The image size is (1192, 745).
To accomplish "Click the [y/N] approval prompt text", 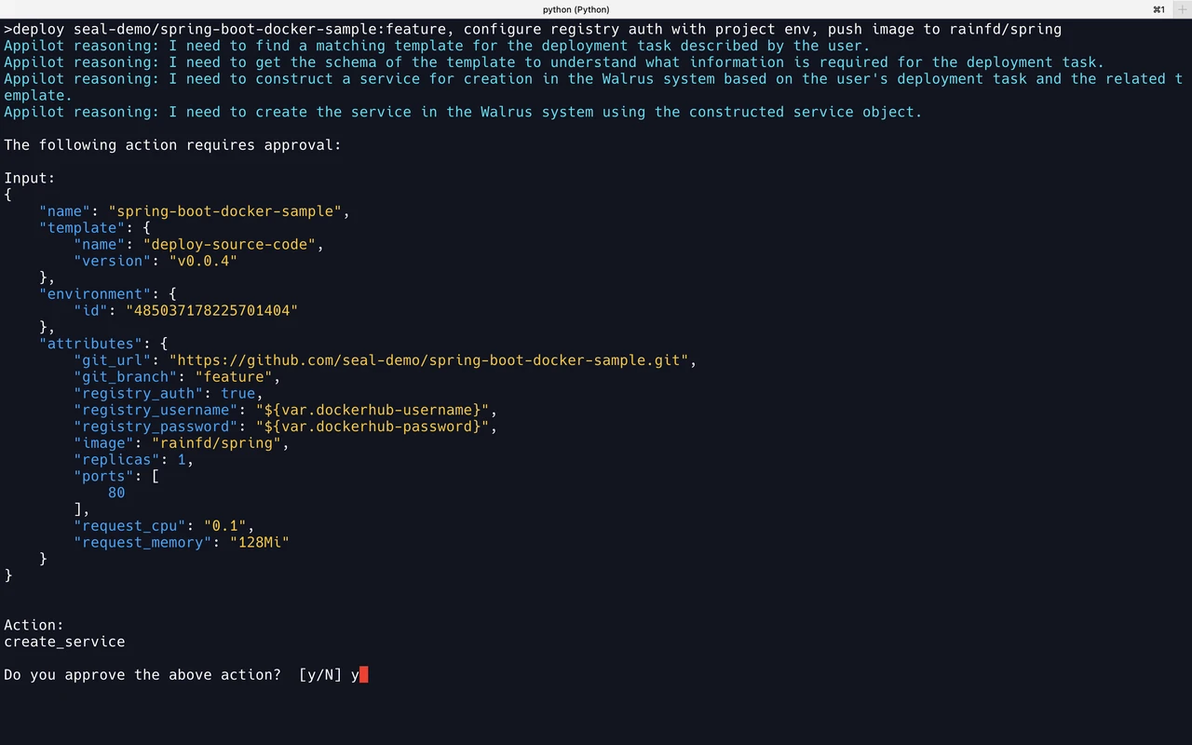I will 320,675.
